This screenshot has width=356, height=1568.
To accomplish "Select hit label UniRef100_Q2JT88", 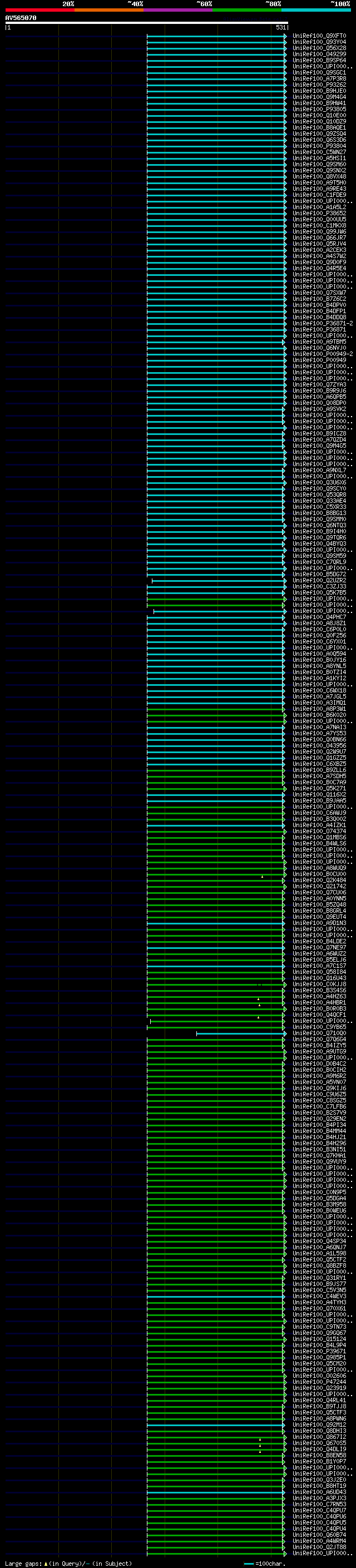I will pos(319,1547).
